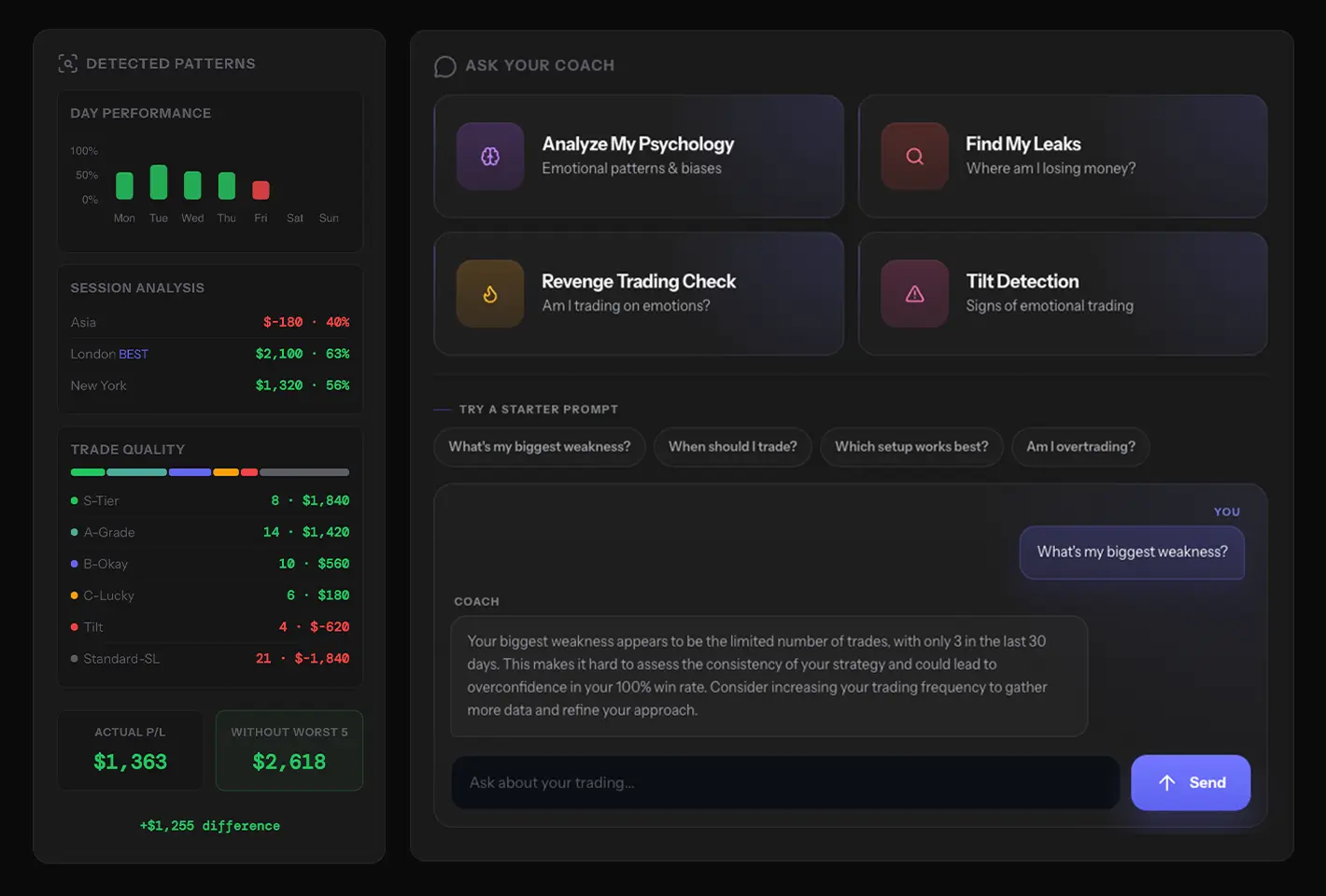This screenshot has height=896, width=1326.
Task: Select the Standard-SL trade quality row
Action: coord(209,659)
